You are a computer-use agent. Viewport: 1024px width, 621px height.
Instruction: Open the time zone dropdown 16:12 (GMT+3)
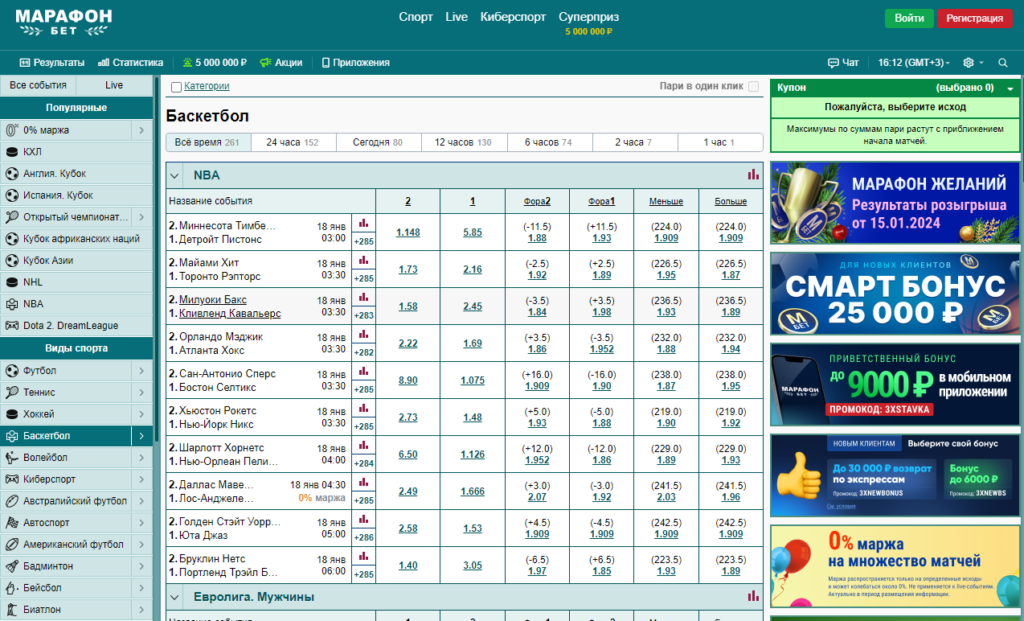tap(914, 63)
